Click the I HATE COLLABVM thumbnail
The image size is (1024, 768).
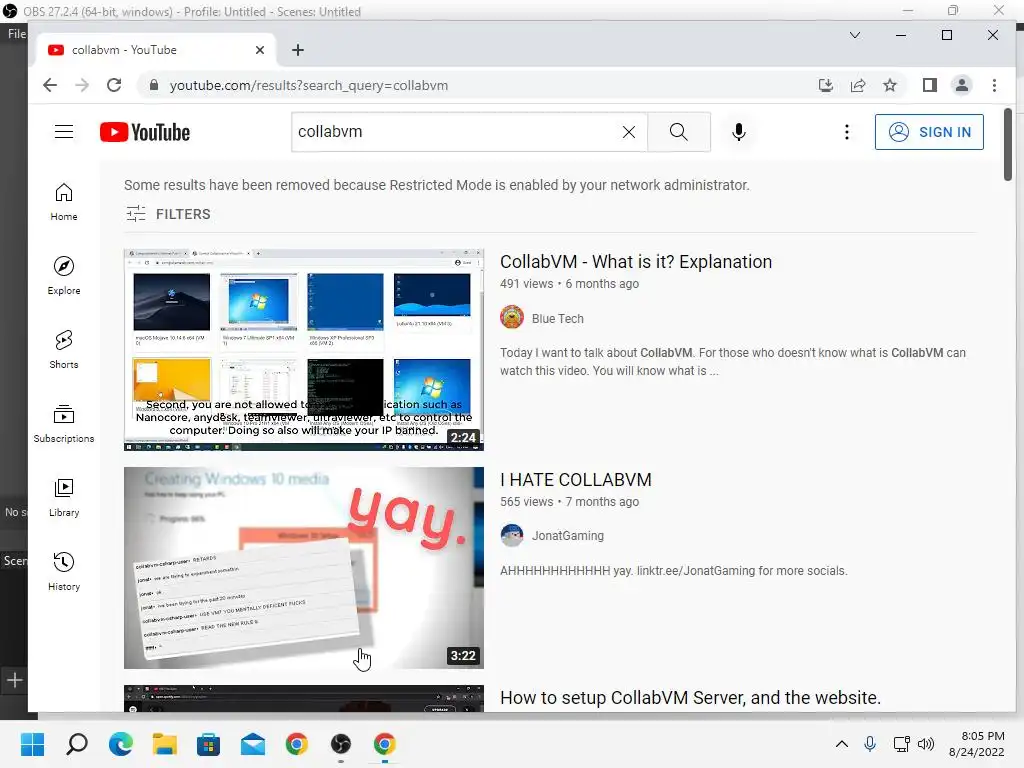pyautogui.click(x=304, y=568)
